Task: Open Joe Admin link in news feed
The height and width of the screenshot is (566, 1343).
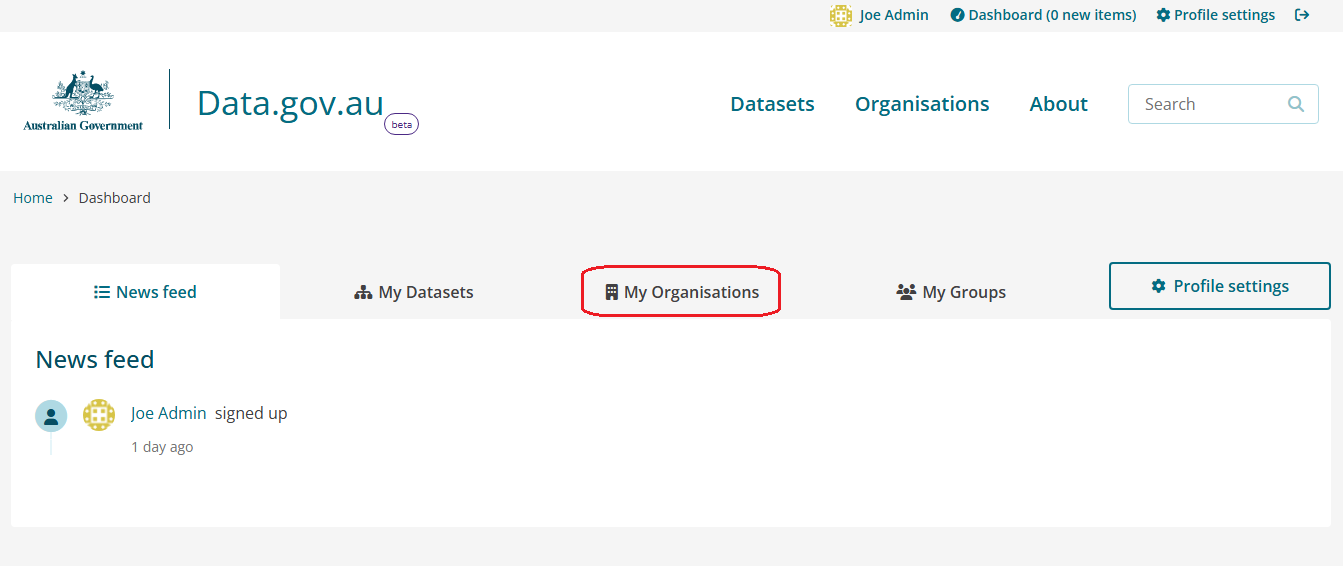Action: tap(169, 413)
